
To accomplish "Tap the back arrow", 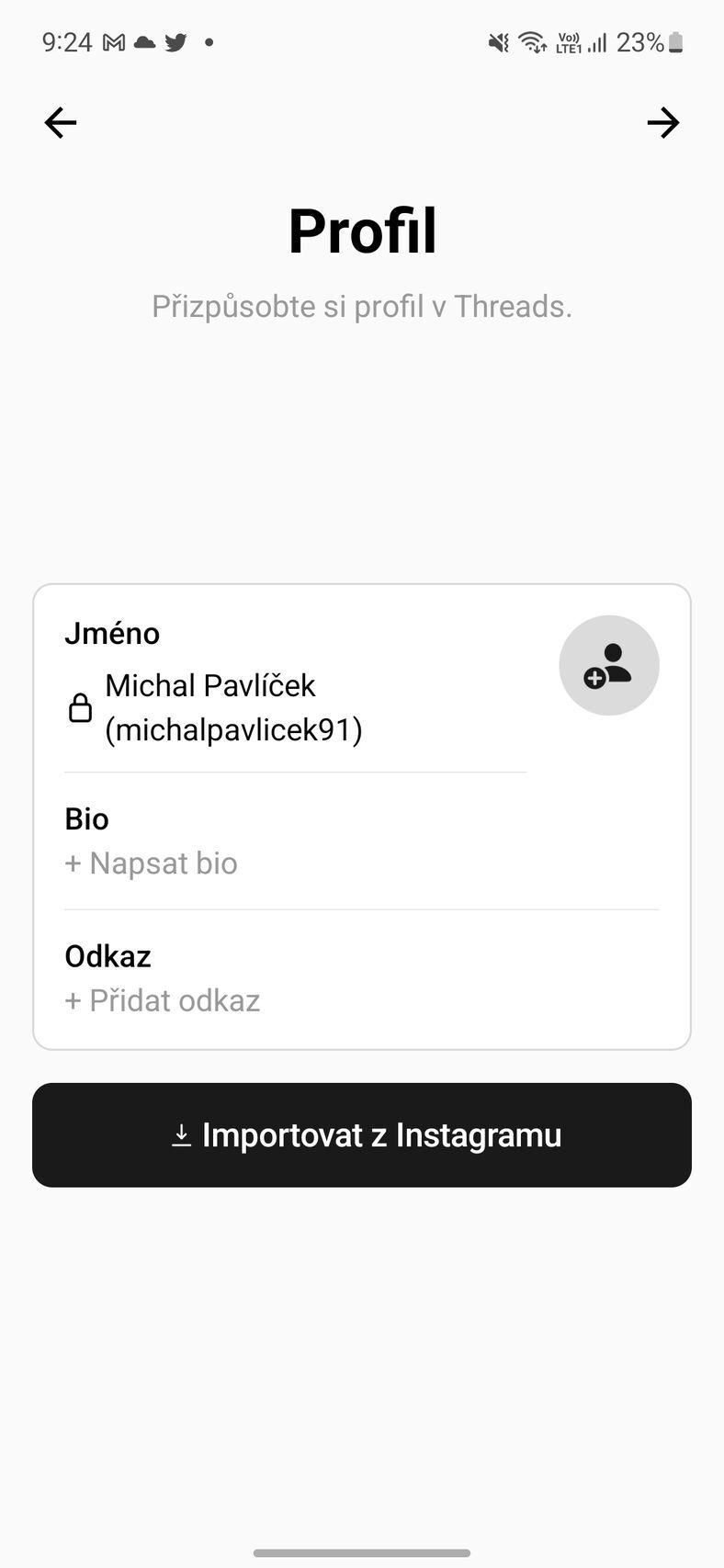I will tap(61, 122).
